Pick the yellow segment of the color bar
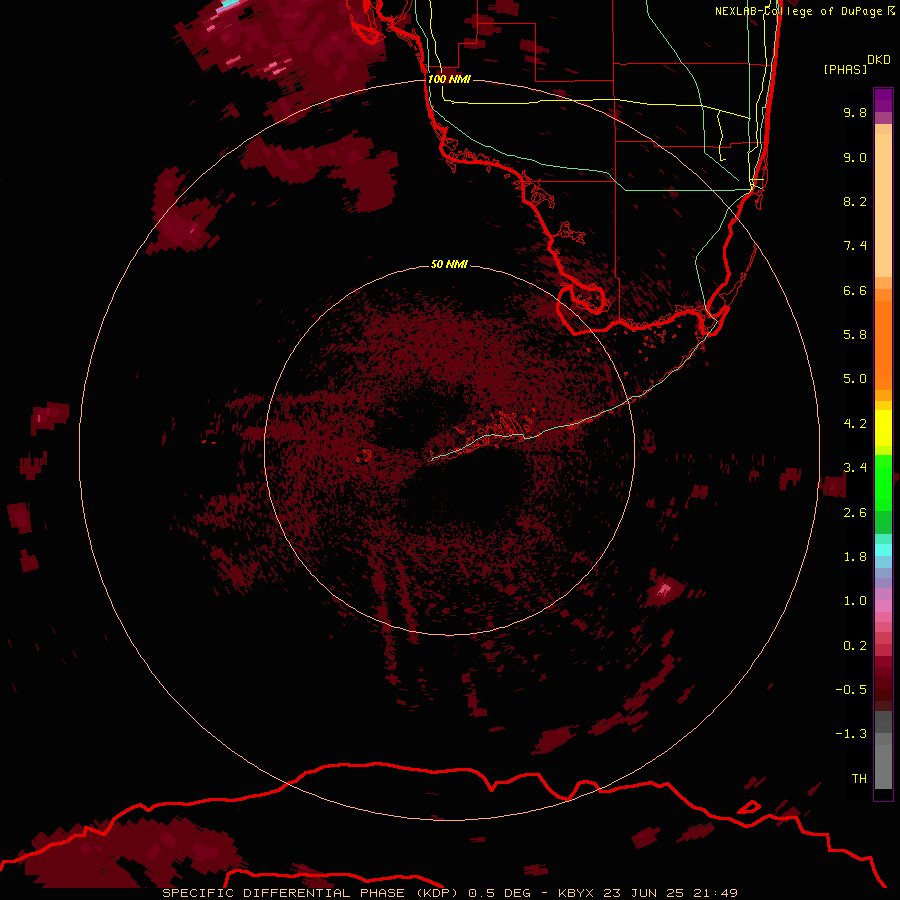 [883, 428]
